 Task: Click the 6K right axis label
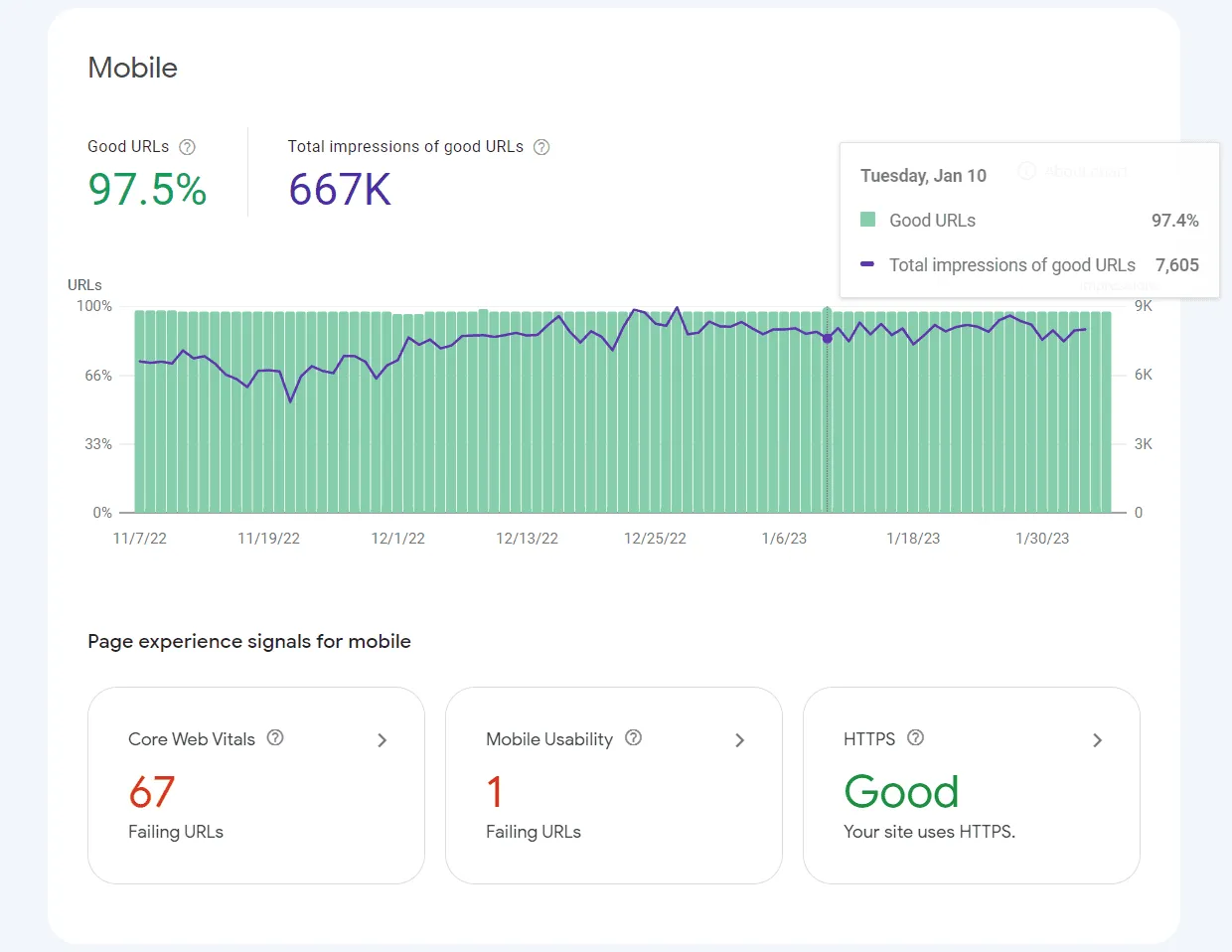pyautogui.click(x=1144, y=375)
